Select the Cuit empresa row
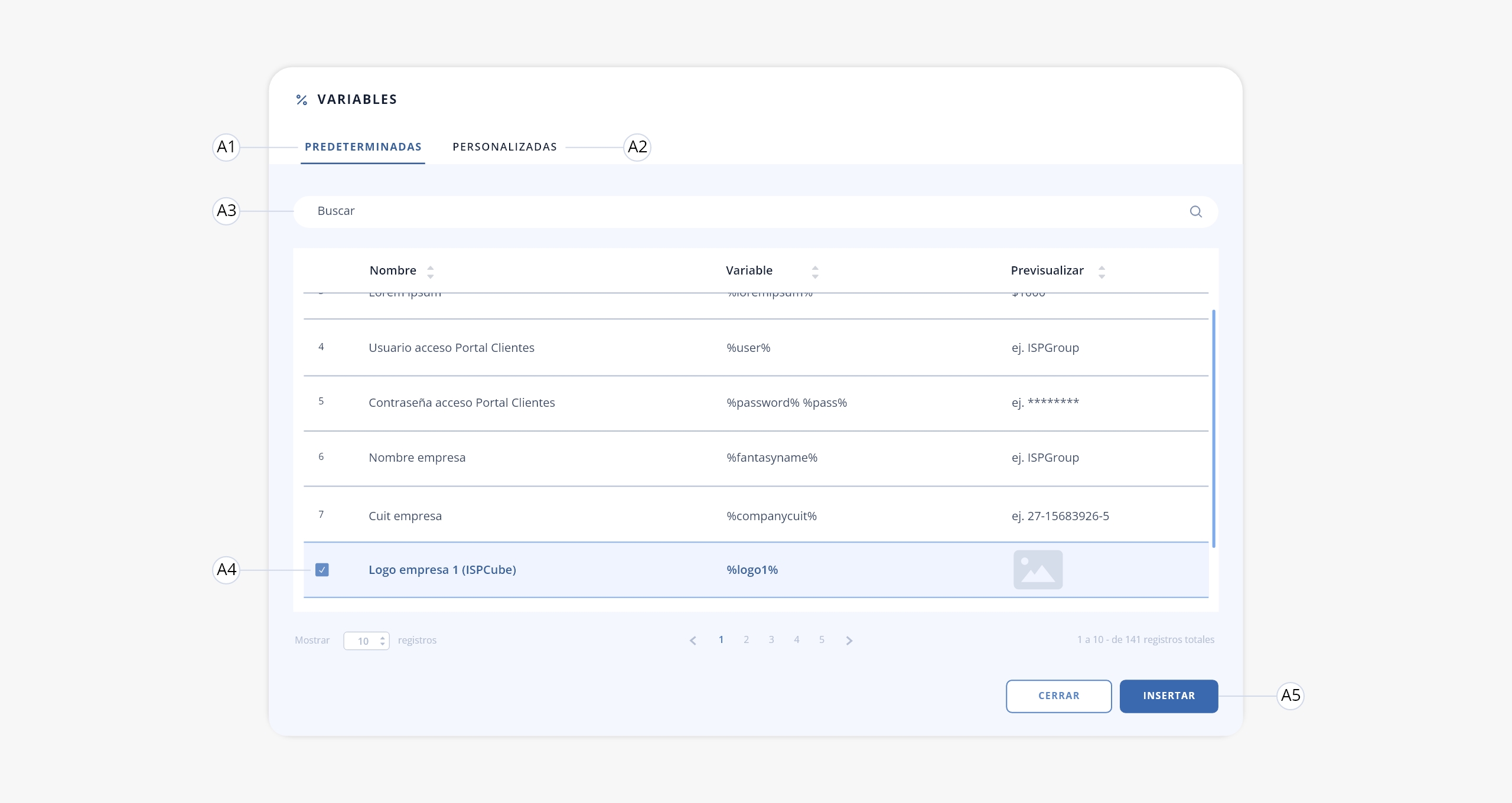Image resolution: width=1512 pixels, height=803 pixels. tap(755, 514)
